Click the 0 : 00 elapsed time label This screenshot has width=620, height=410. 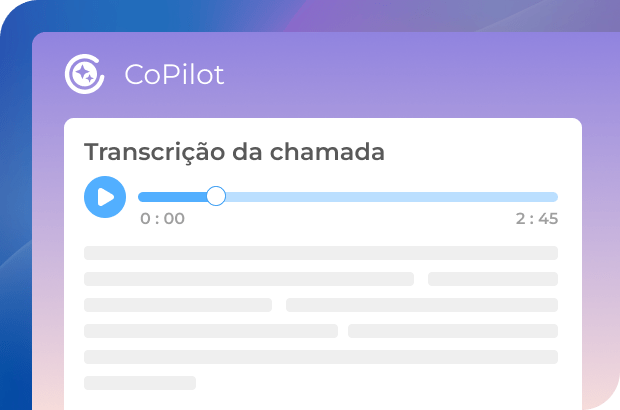click(162, 219)
